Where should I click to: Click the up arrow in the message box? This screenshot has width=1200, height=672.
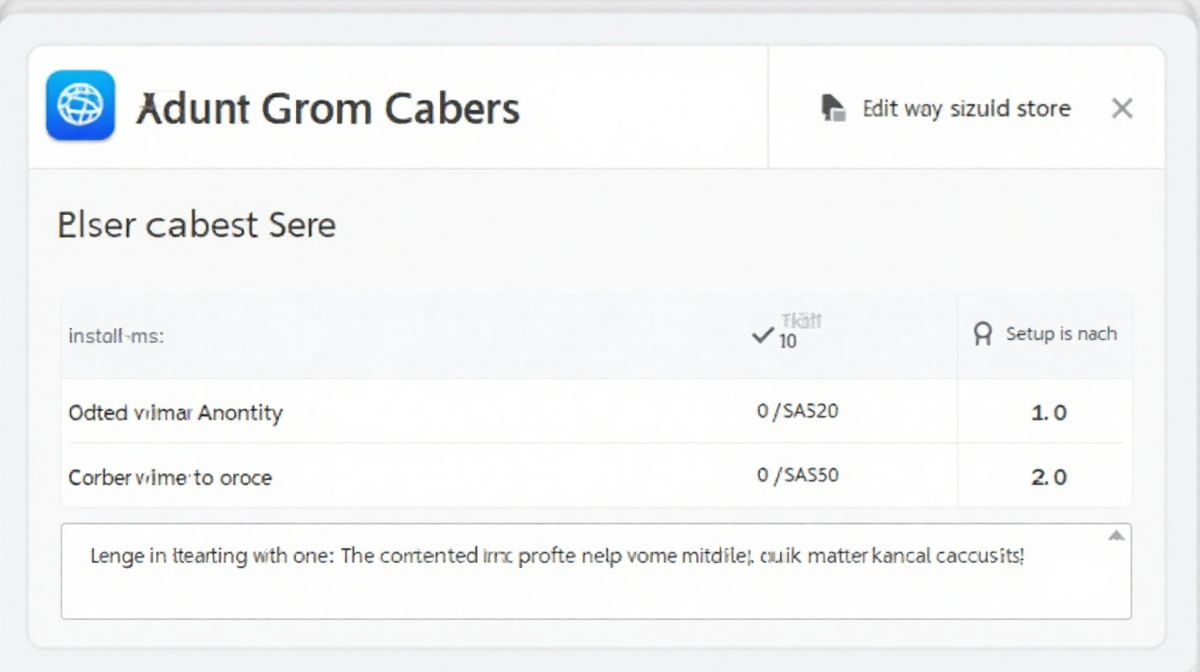[1116, 536]
